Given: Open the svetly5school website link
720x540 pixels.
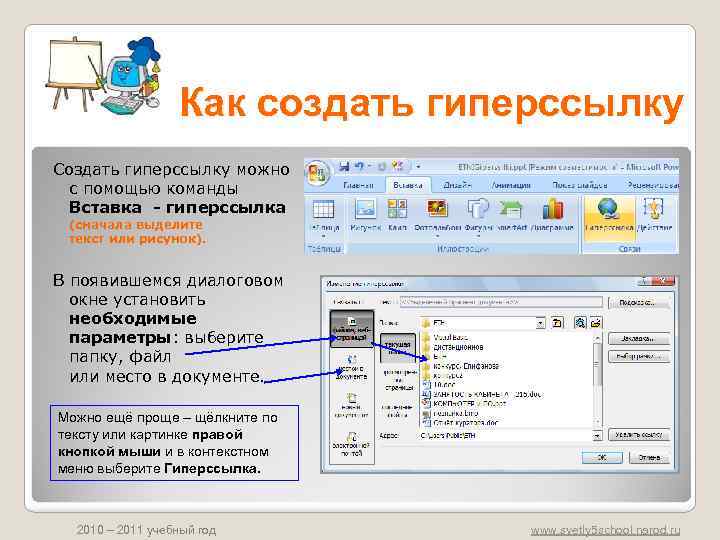Looking at the screenshot, I should pos(606,530).
